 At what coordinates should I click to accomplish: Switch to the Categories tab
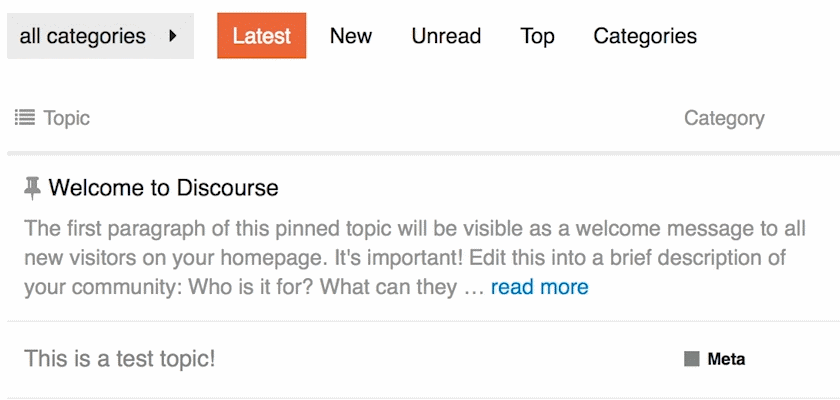coord(645,36)
